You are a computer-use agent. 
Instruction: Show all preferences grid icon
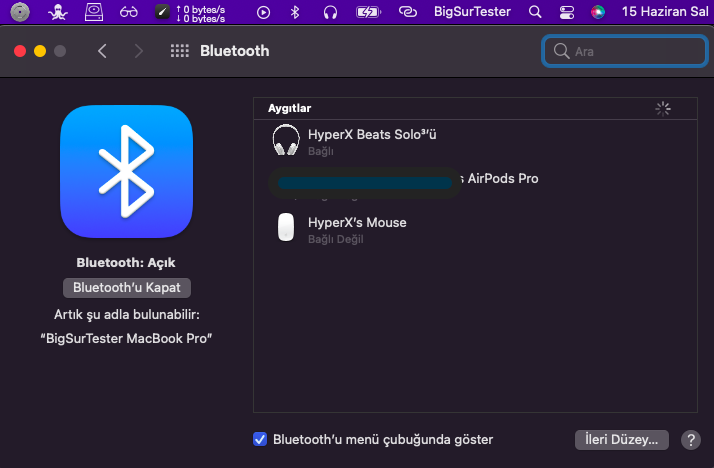pyautogui.click(x=180, y=51)
